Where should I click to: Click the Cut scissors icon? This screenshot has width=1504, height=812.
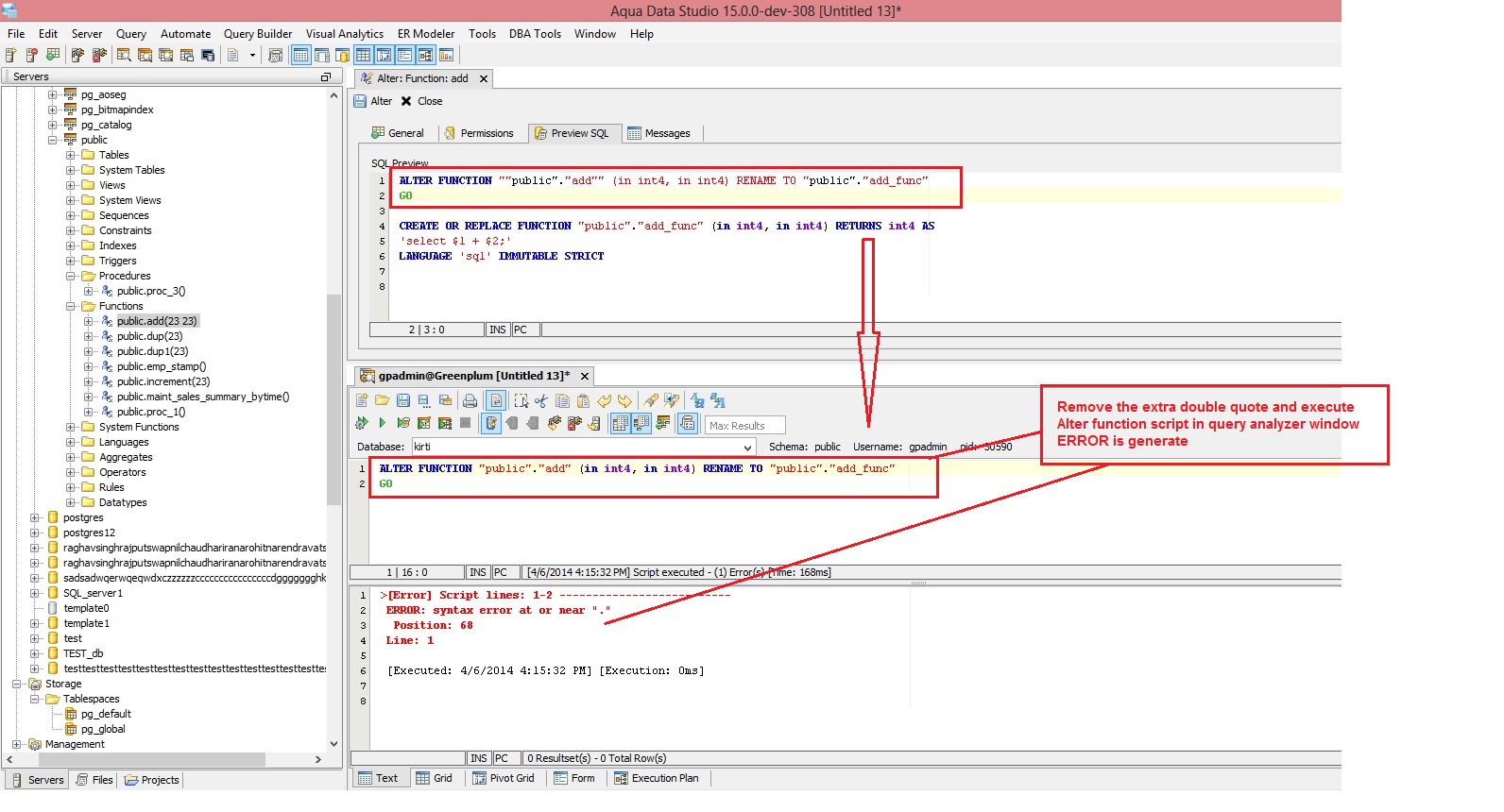tap(541, 400)
